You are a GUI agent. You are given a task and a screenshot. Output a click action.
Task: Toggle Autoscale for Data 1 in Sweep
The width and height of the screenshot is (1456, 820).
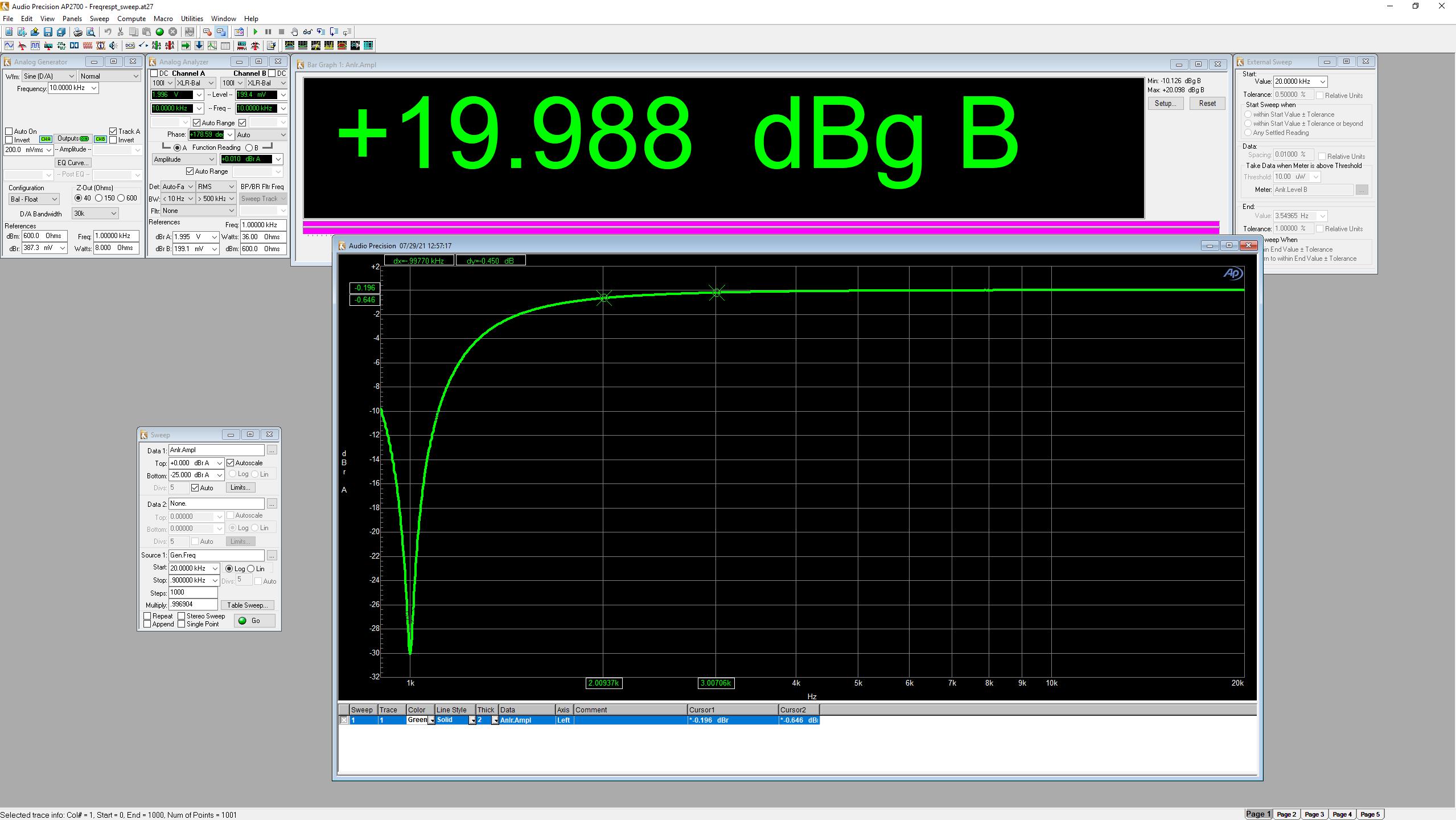coord(231,463)
